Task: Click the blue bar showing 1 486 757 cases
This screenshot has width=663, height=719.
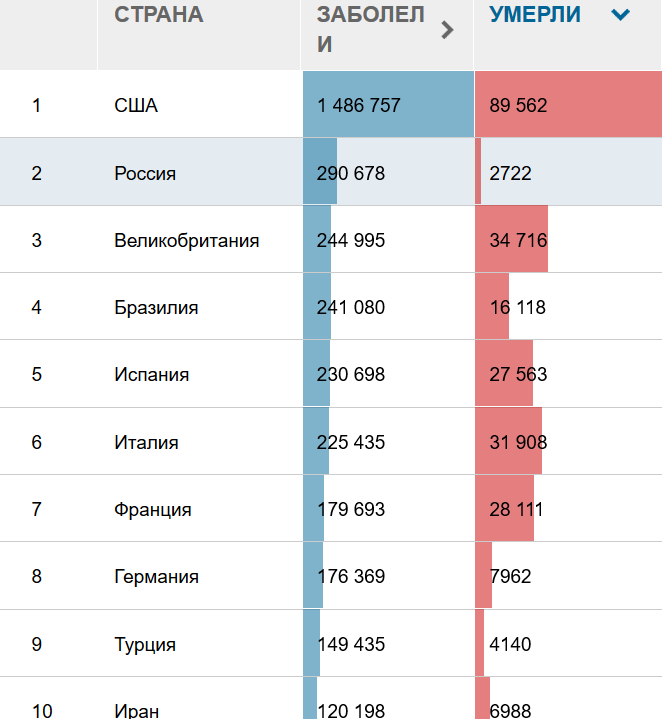Action: click(388, 104)
